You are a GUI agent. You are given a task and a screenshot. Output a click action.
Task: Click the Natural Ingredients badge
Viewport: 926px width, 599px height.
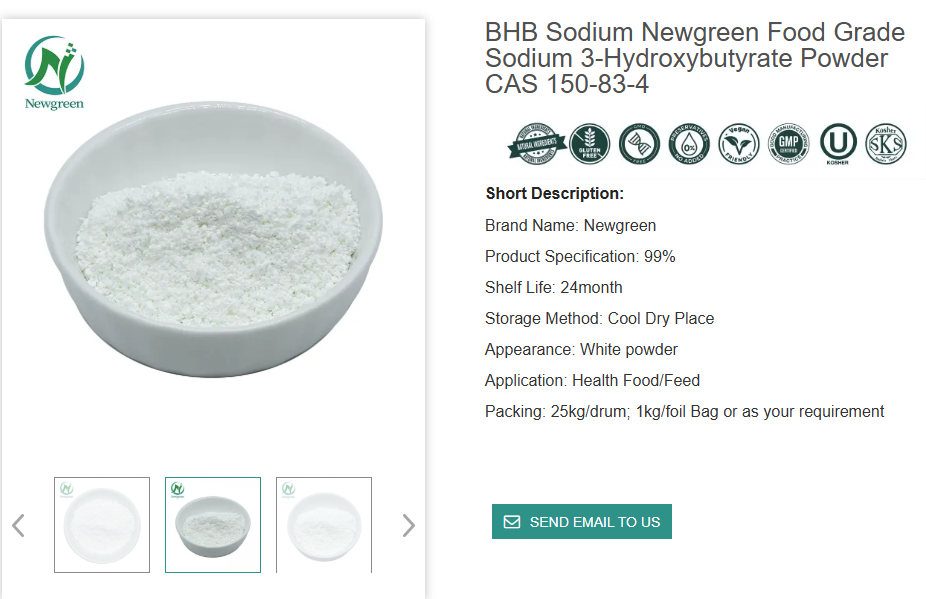[535, 145]
